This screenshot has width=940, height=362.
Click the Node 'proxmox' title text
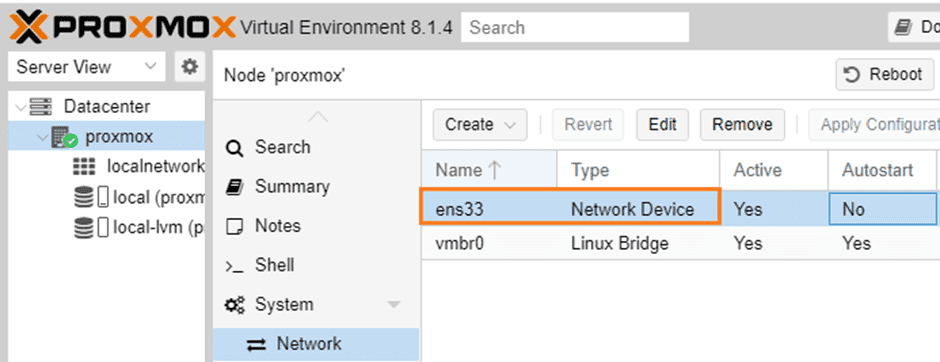285,76
